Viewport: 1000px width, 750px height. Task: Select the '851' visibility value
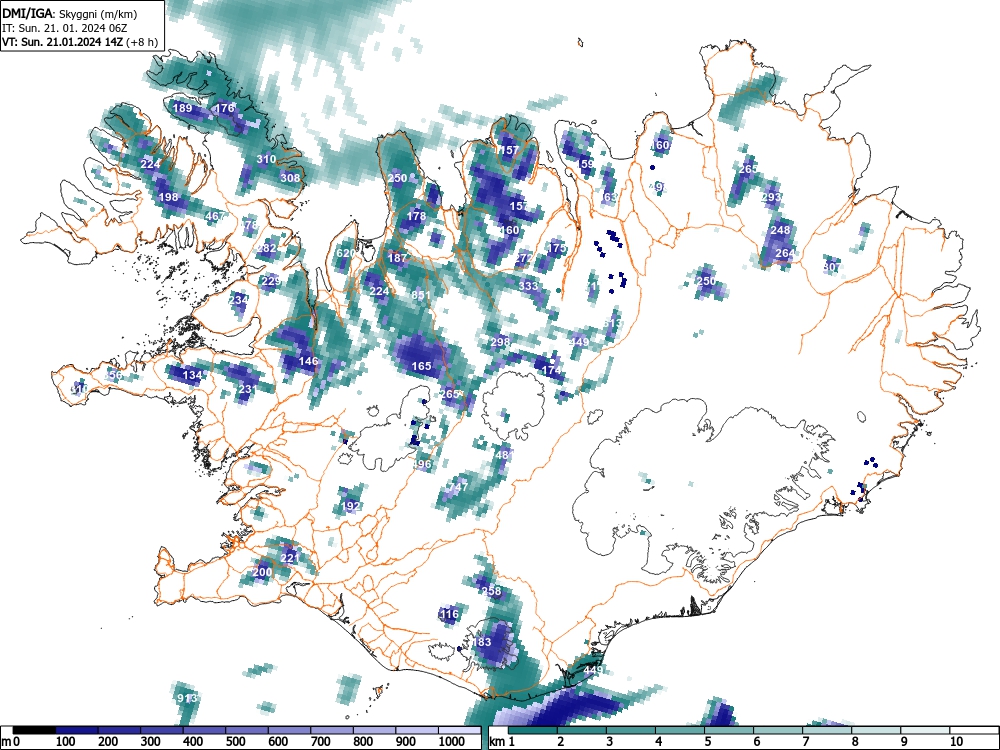[421, 295]
